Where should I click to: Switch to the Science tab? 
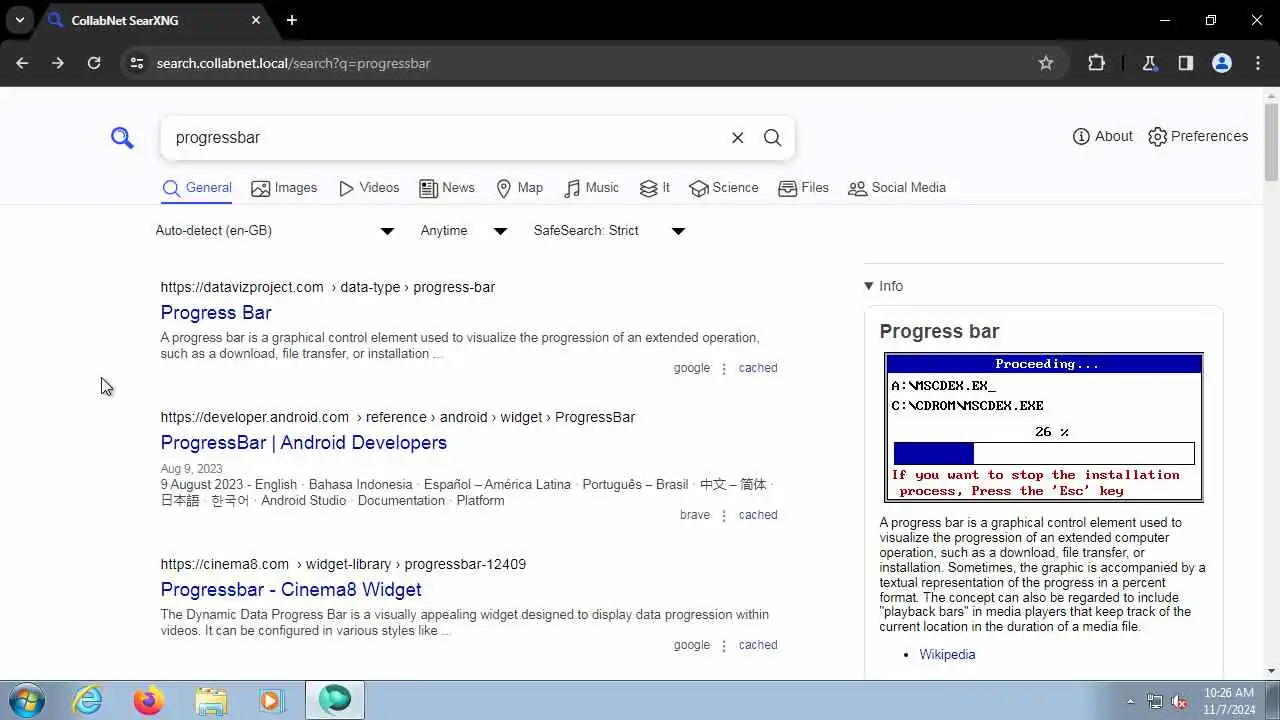724,188
